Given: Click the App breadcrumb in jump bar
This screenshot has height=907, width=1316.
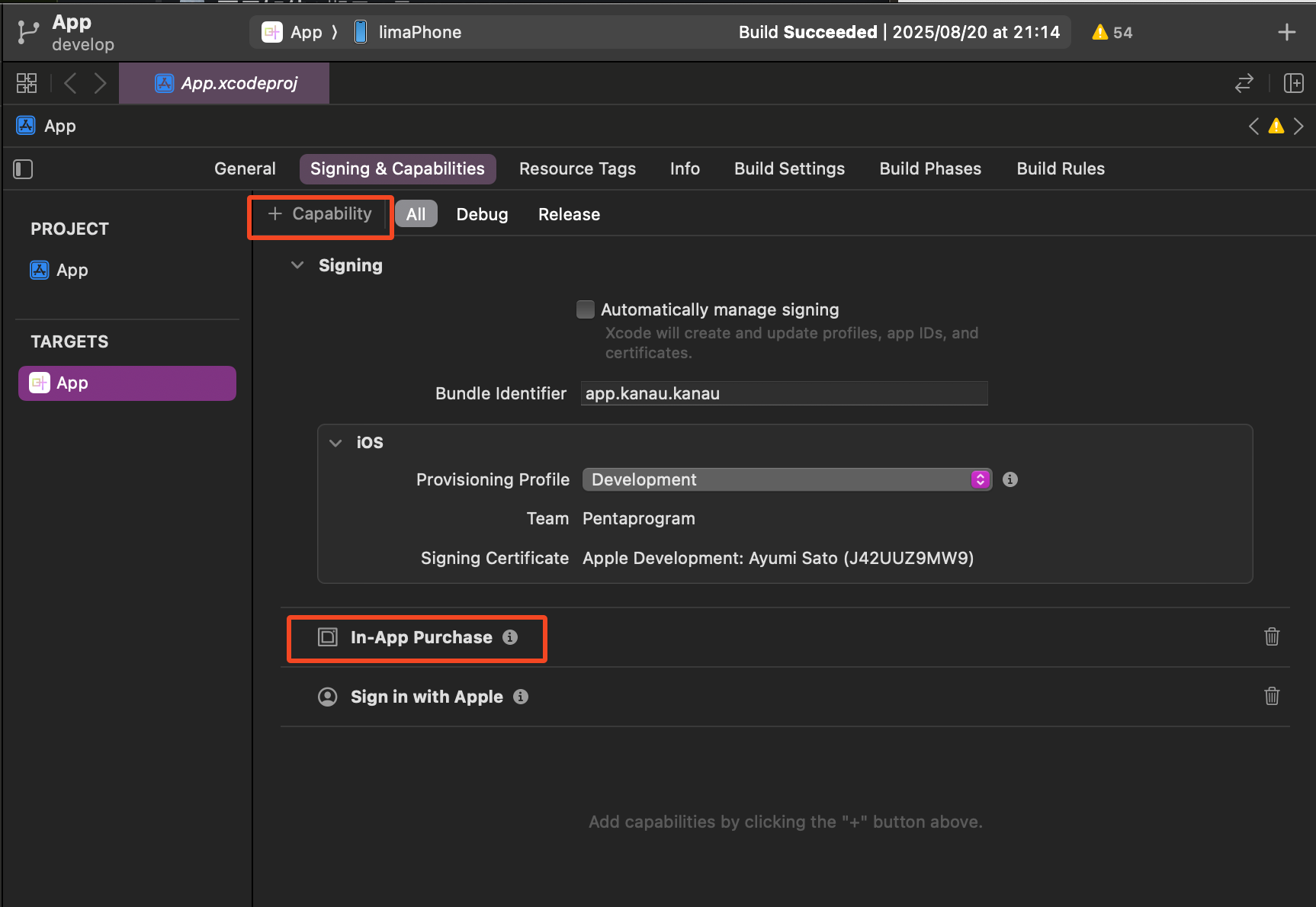Looking at the screenshot, I should (47, 126).
